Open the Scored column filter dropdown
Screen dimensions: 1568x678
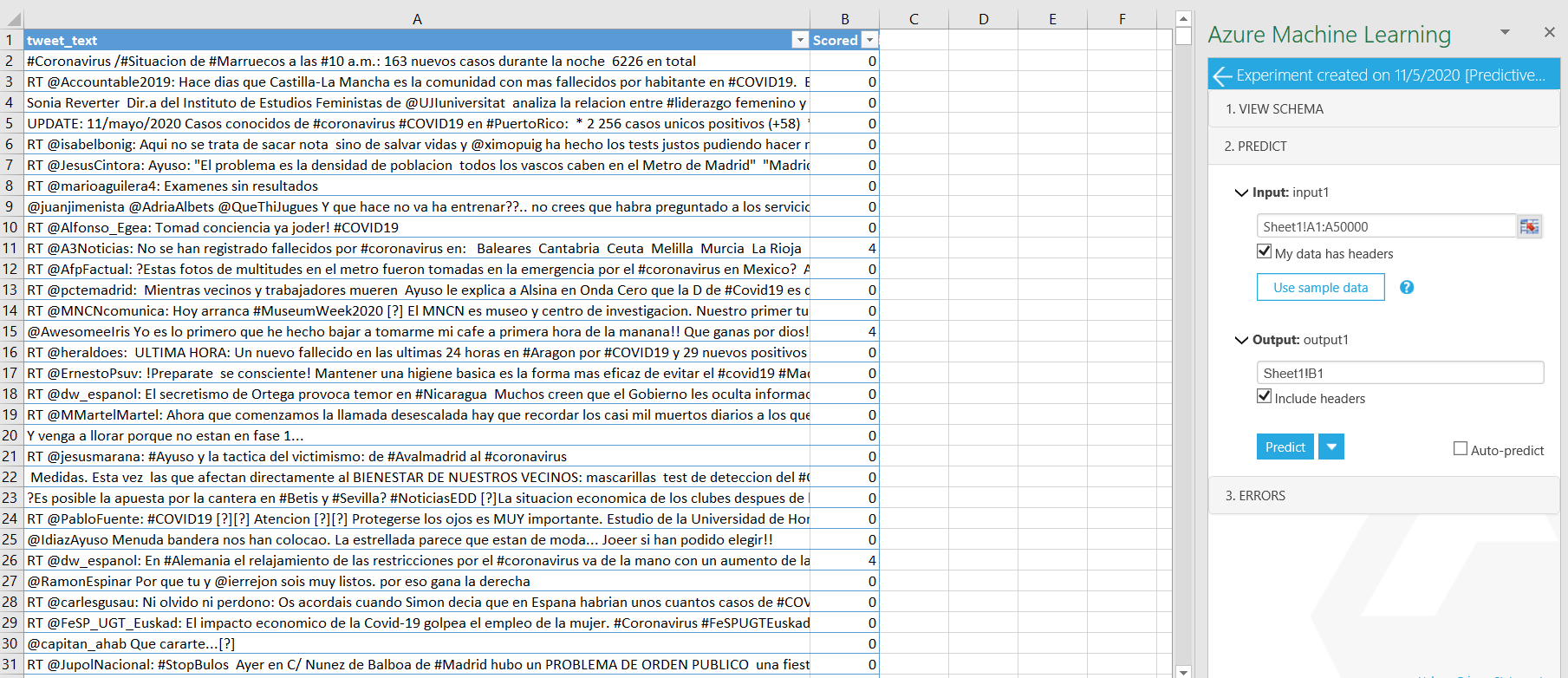[x=869, y=41]
